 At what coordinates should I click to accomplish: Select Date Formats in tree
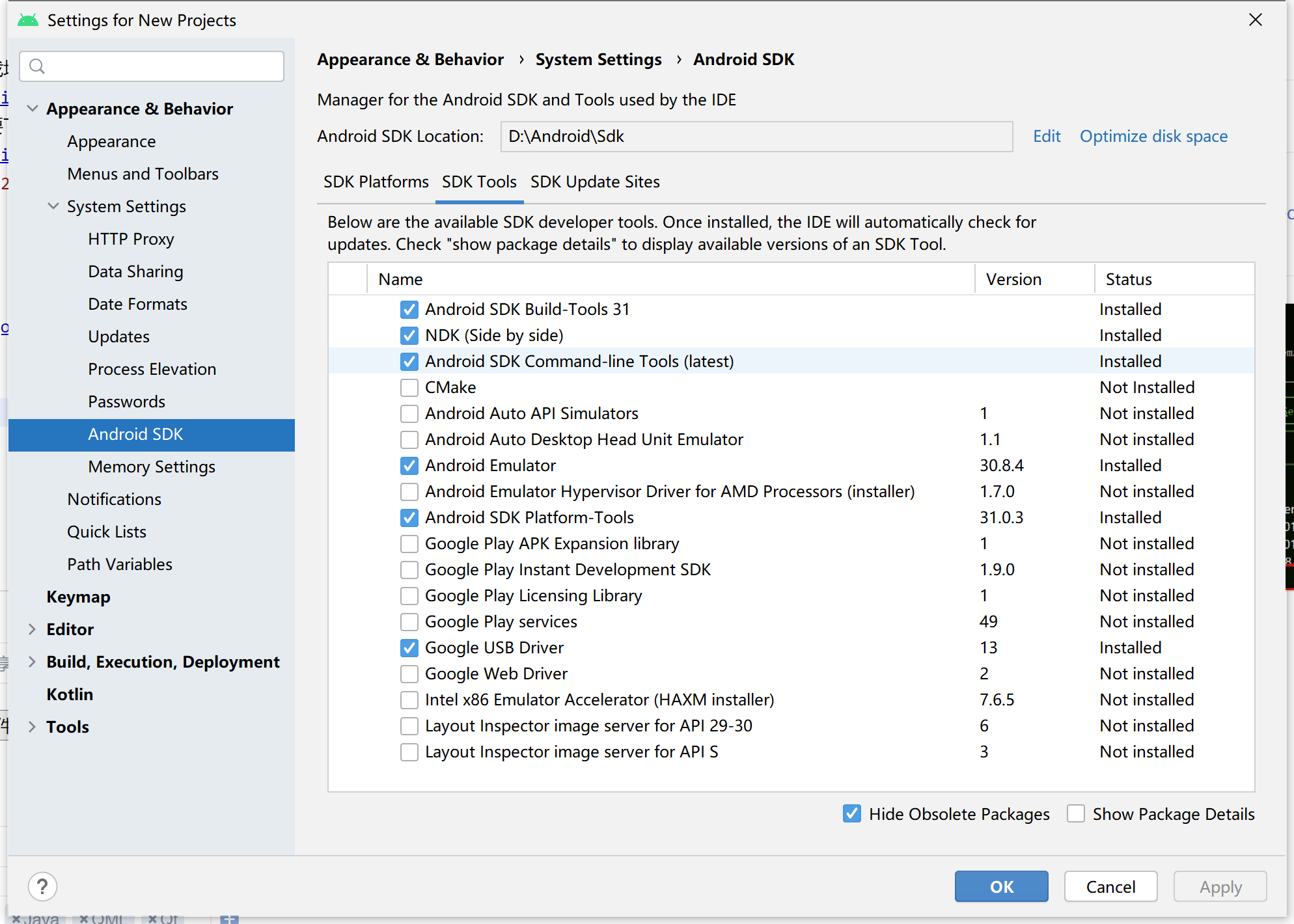click(137, 304)
